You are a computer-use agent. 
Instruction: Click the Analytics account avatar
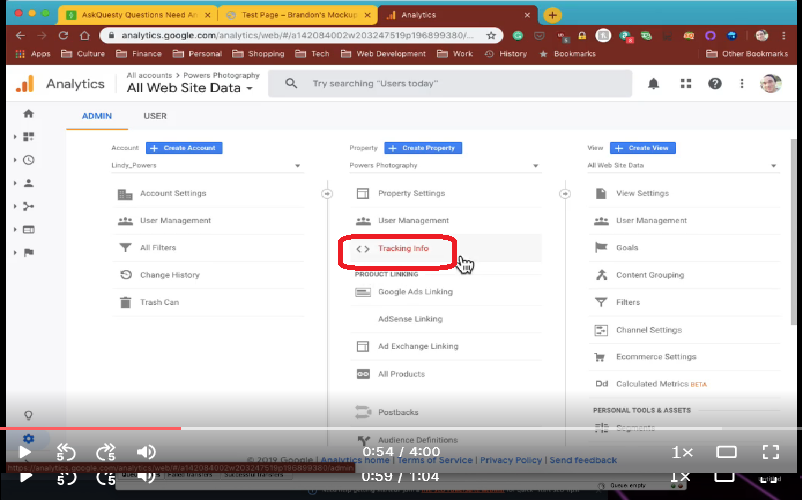click(x=770, y=83)
